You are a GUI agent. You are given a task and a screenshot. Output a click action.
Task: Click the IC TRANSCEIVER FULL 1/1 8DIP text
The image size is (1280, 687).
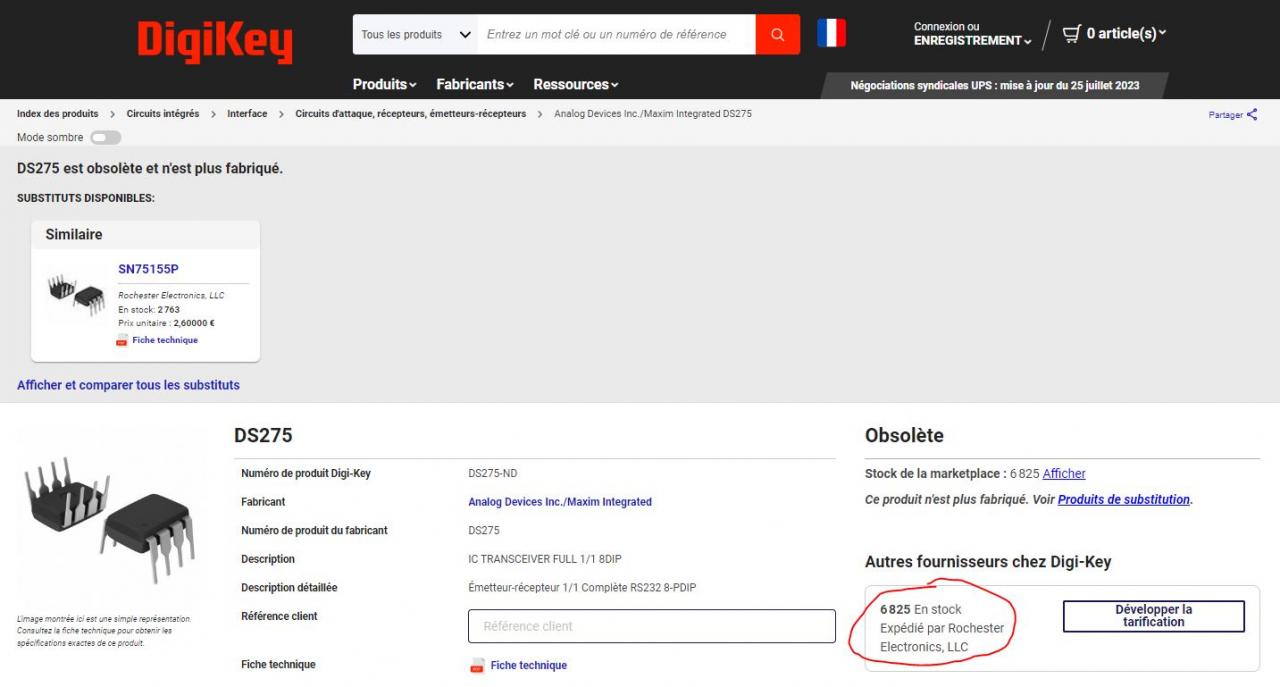click(545, 559)
